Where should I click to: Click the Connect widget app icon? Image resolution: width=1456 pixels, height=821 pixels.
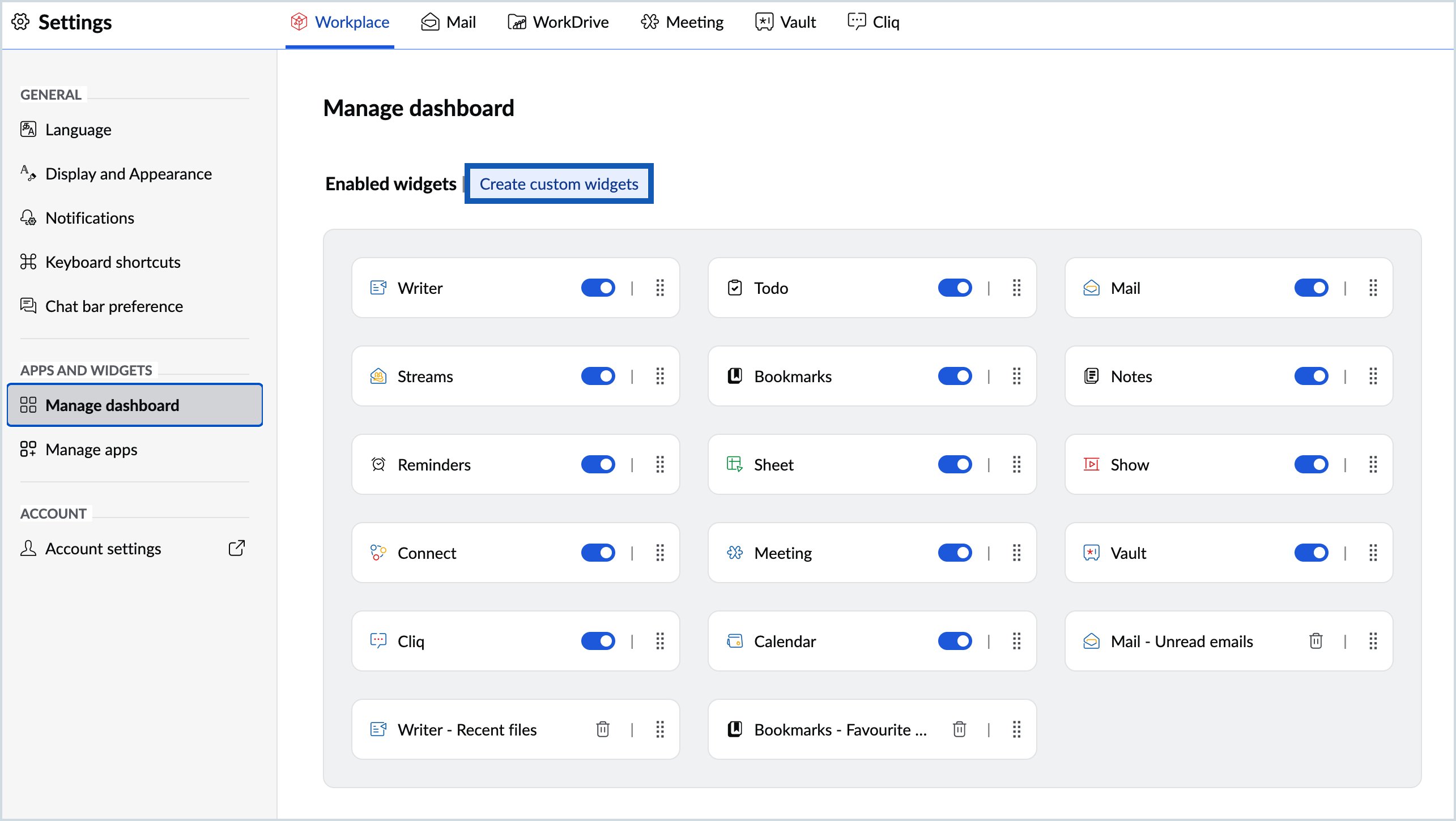coord(378,553)
